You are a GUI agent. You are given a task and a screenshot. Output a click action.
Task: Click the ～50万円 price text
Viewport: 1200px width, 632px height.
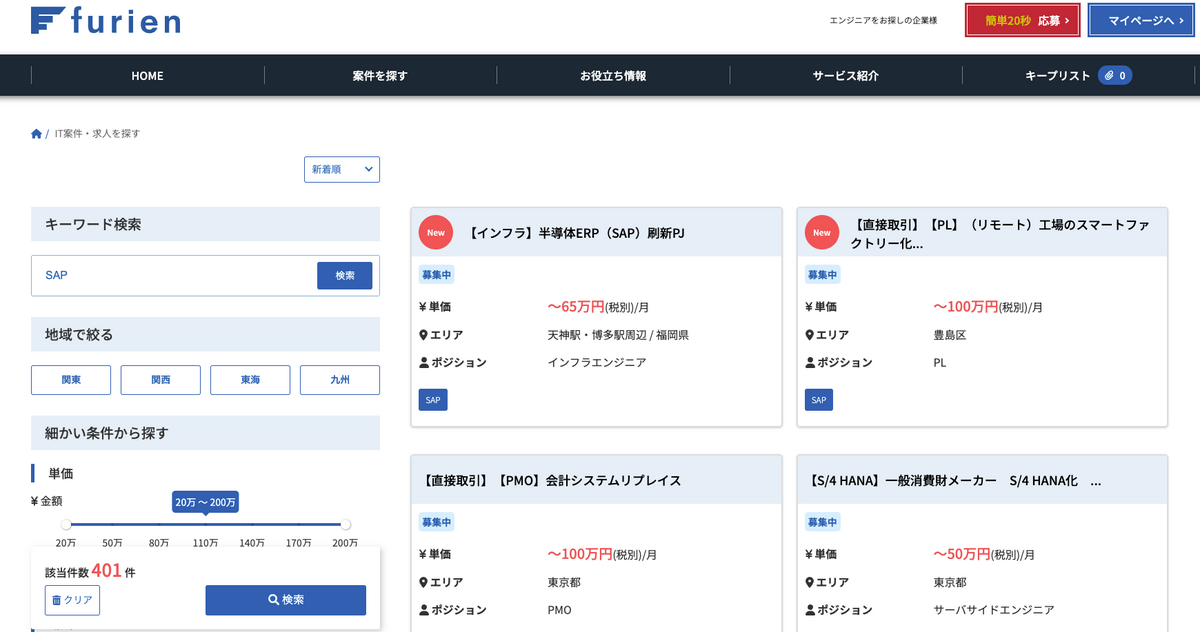click(x=962, y=554)
